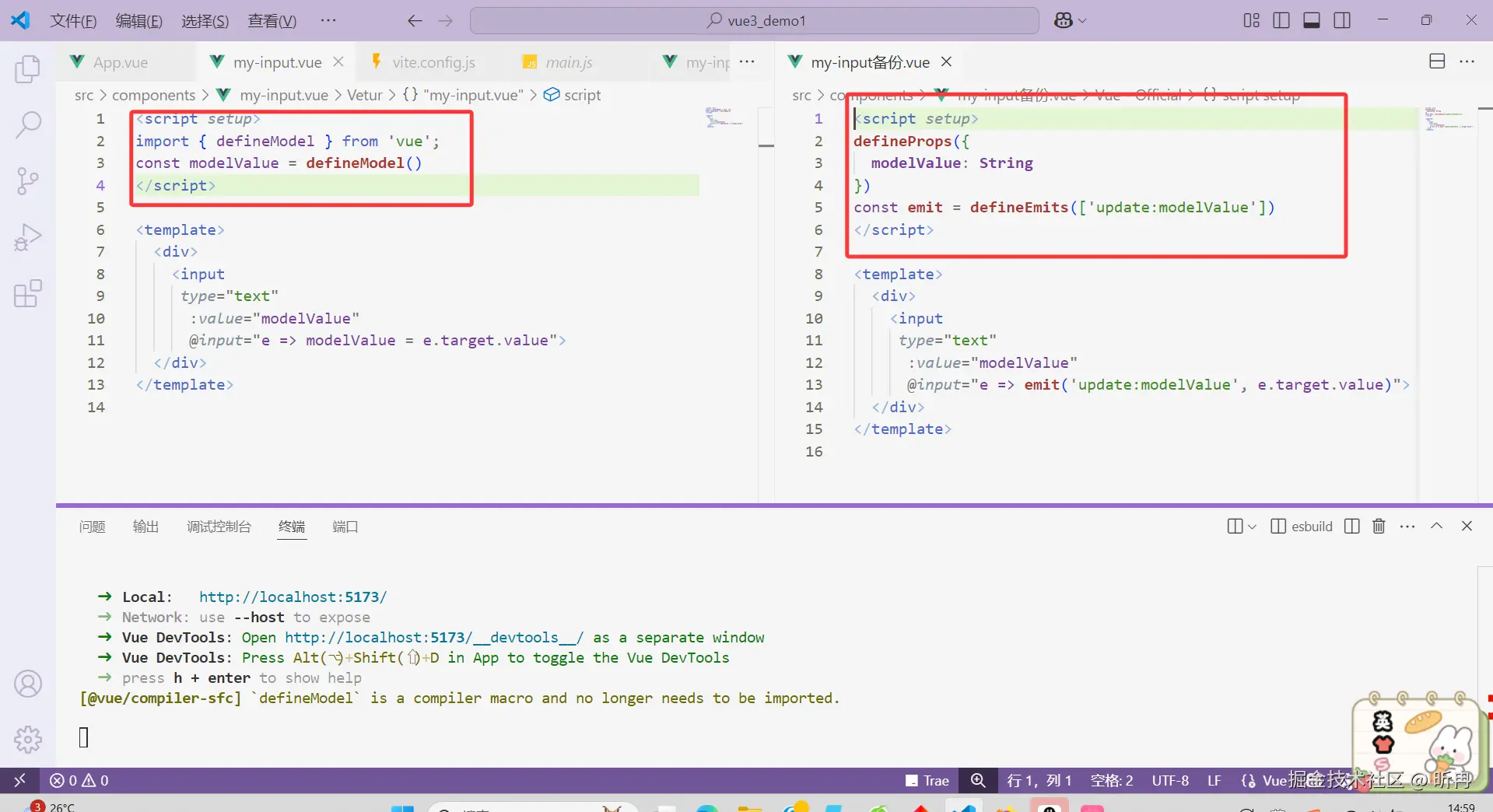Open the terminal launch profile dropdown arrow
The width and height of the screenshot is (1493, 812).
pyautogui.click(x=1252, y=527)
